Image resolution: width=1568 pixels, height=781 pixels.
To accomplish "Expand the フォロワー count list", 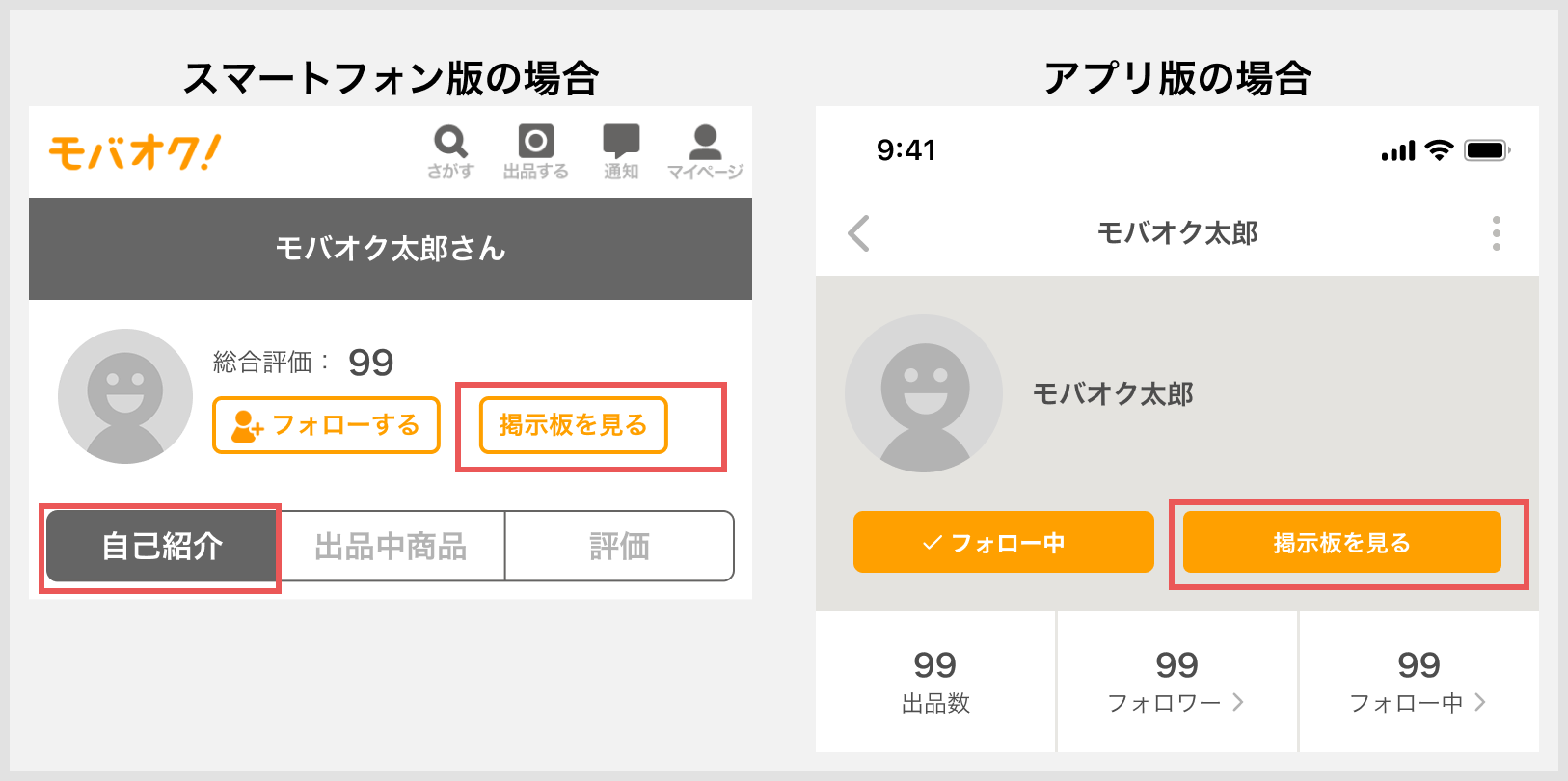I will 1176,682.
